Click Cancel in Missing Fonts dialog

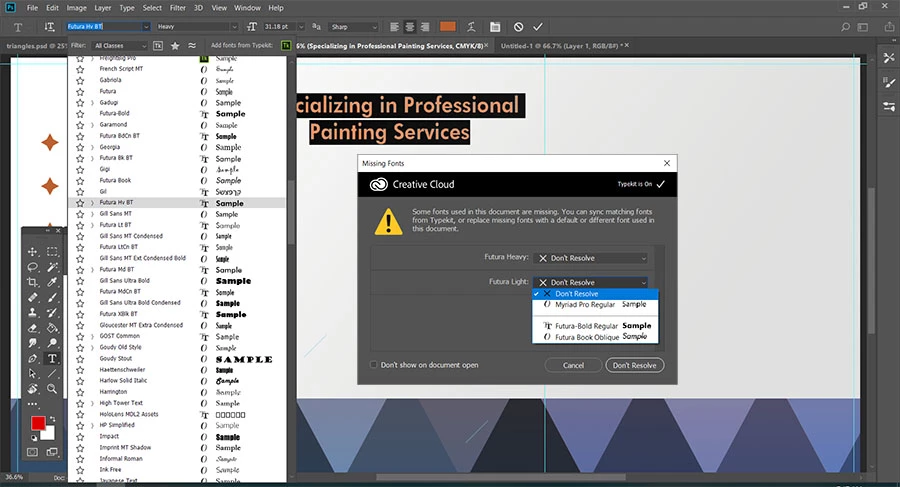pos(573,365)
